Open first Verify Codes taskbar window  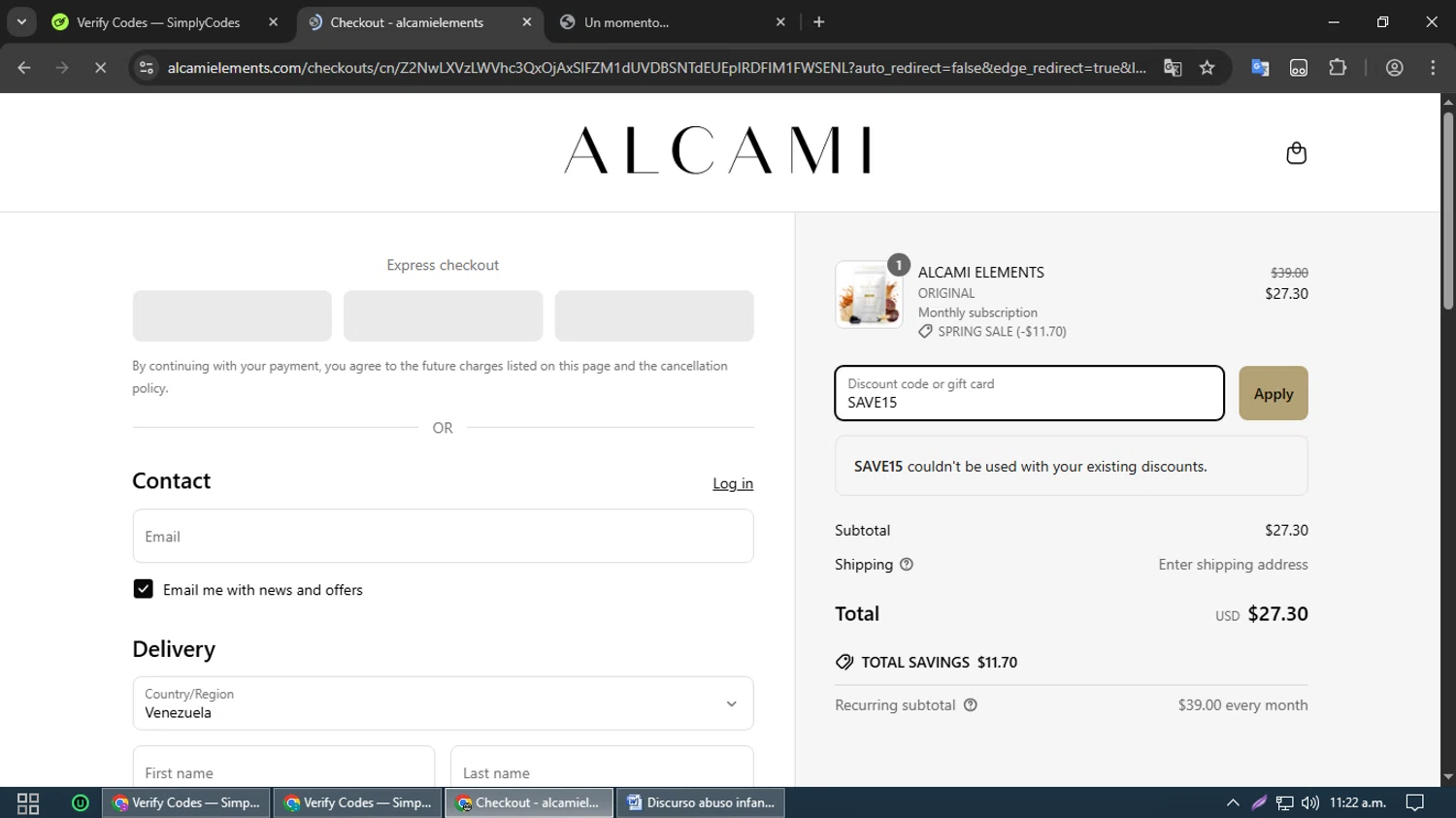(186, 802)
